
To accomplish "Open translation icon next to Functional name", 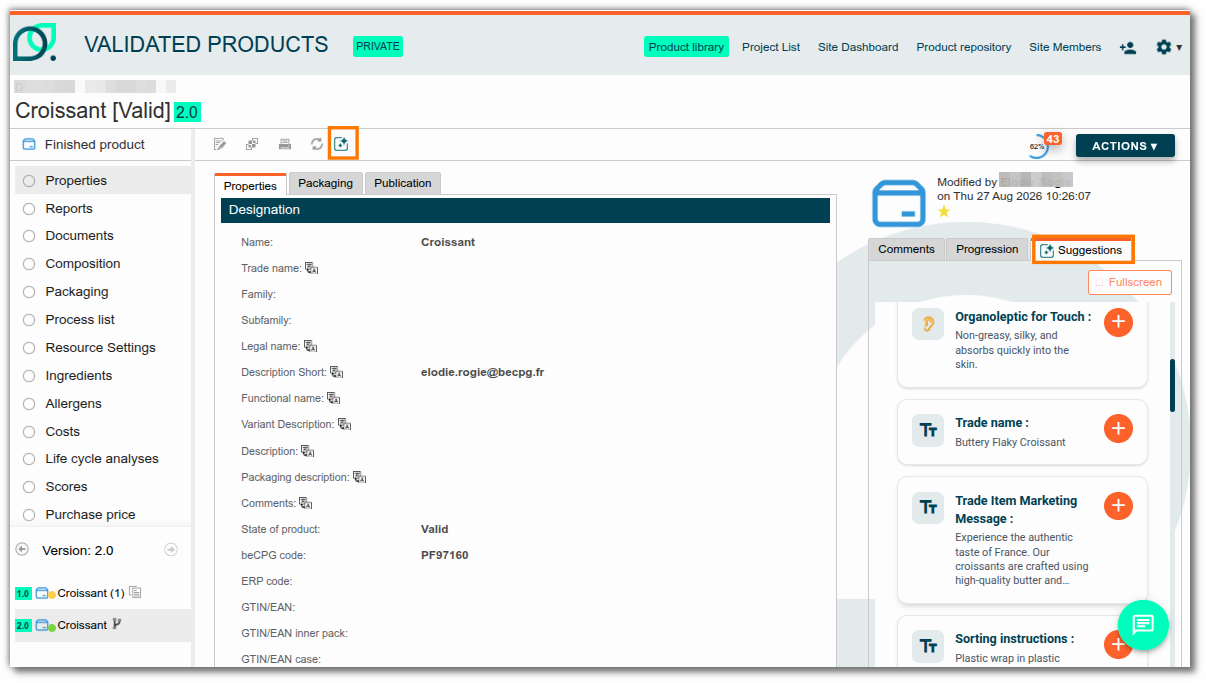I will click(x=334, y=398).
